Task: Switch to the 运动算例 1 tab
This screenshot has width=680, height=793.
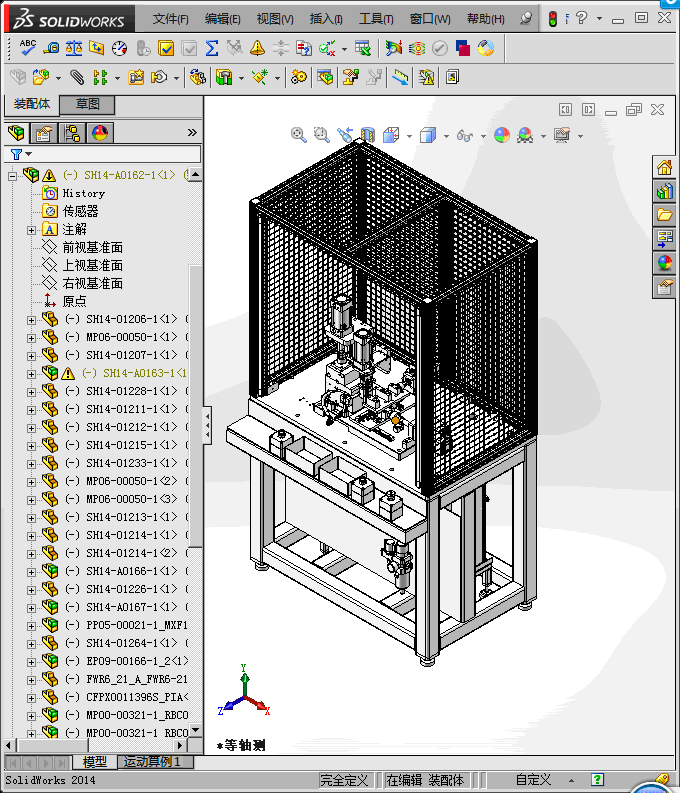Action: coord(155,762)
